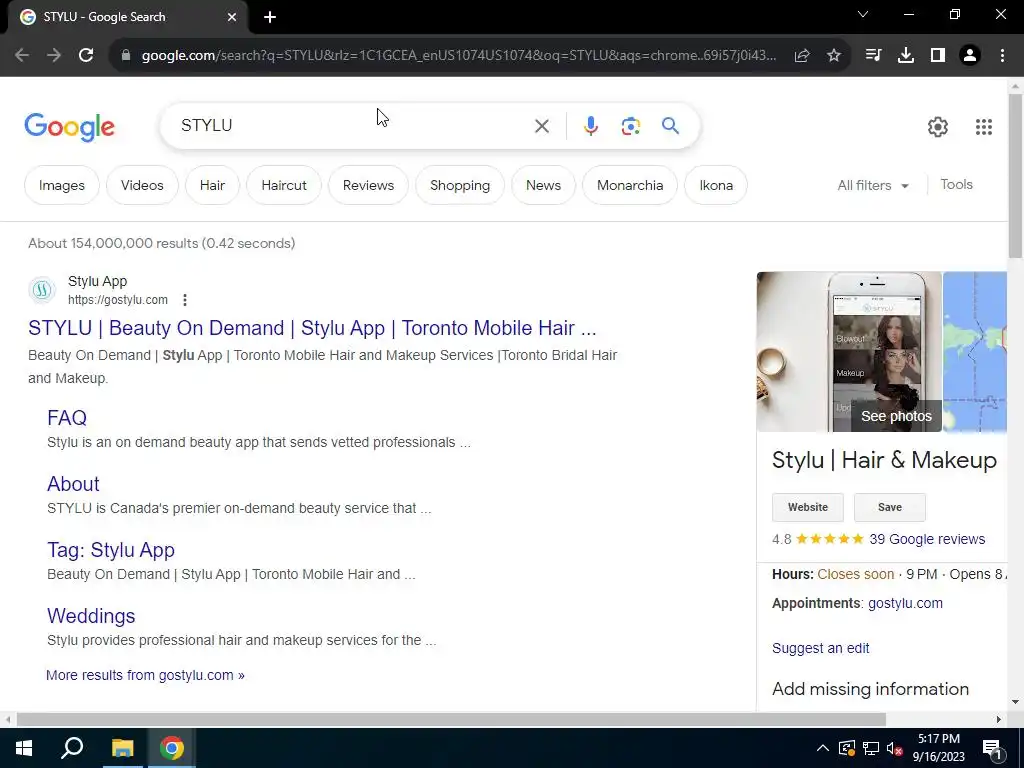
Task: Search by image with the Lens icon
Action: [630, 126]
